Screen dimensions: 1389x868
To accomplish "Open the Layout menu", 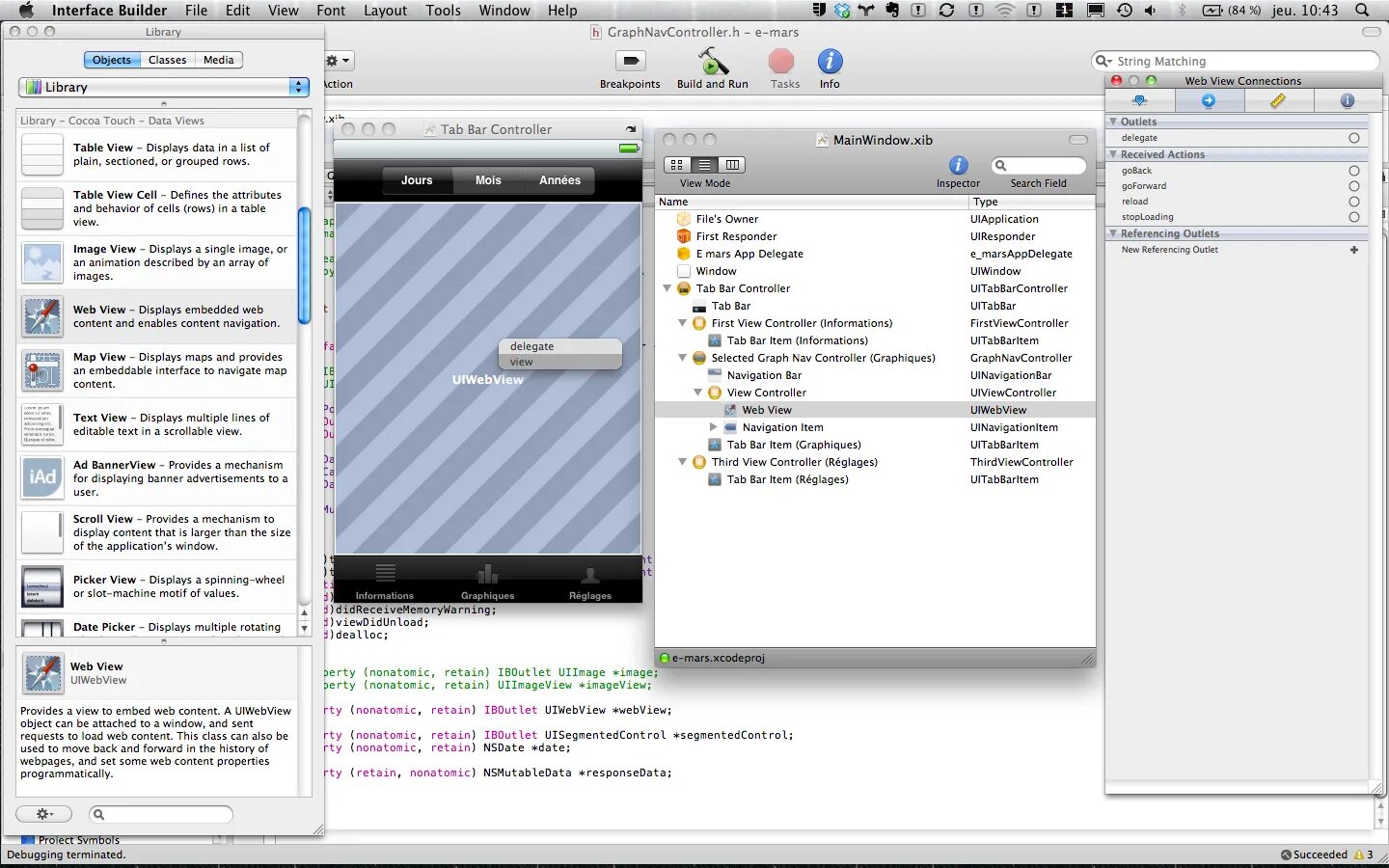I will (x=385, y=11).
